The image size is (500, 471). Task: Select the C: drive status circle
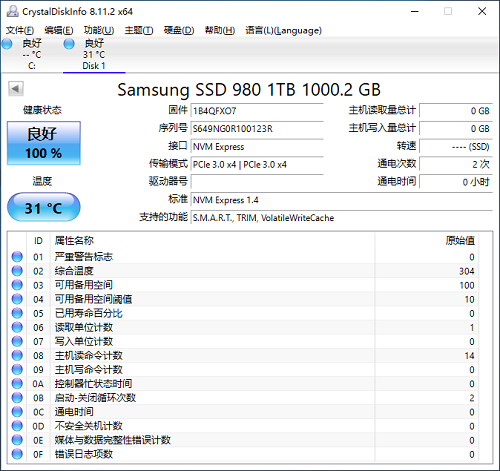(x=7, y=44)
